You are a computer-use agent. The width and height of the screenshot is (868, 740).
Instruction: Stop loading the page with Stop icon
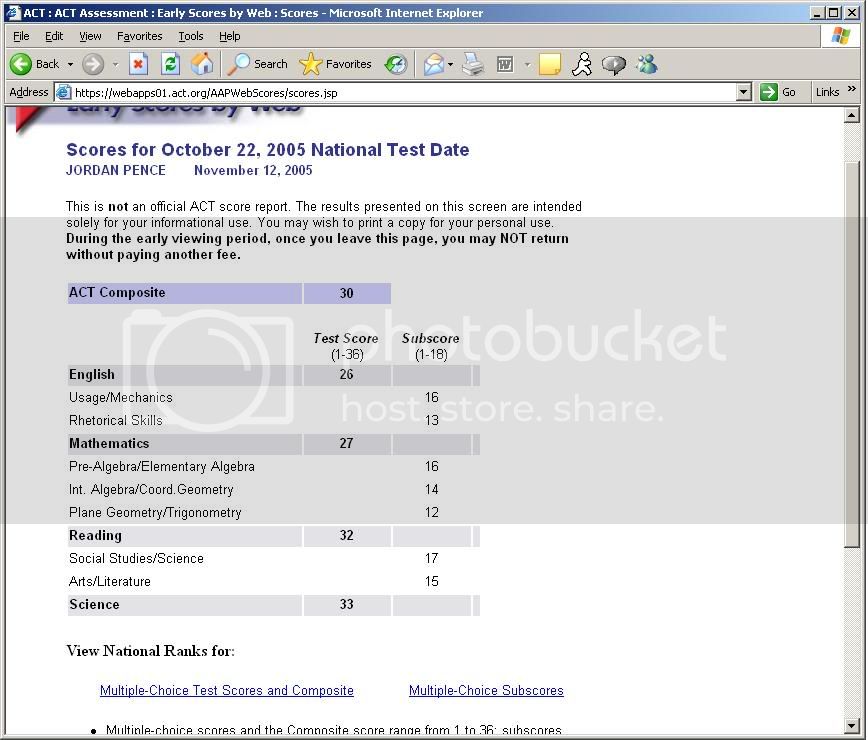click(138, 64)
